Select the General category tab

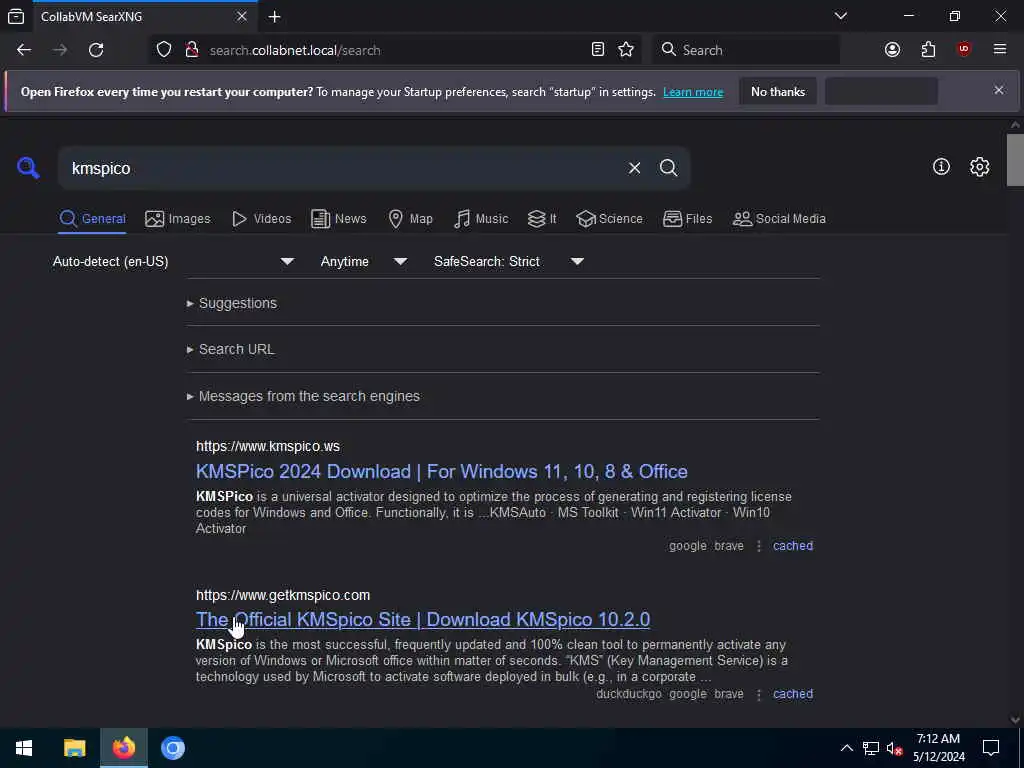point(92,219)
